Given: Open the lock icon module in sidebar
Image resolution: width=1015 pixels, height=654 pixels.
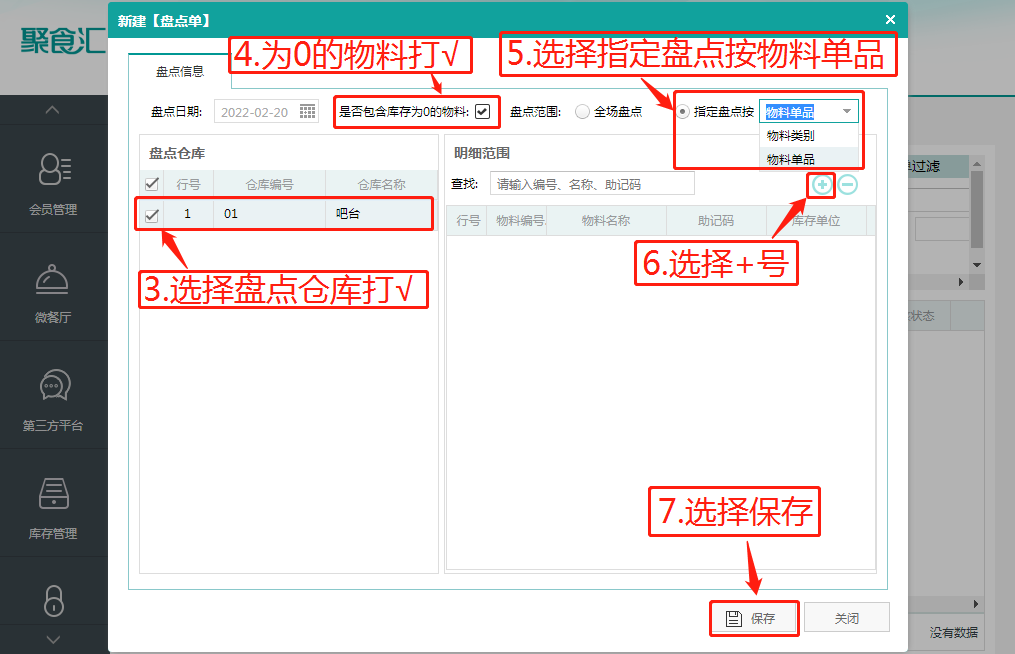Looking at the screenshot, I should pyautogui.click(x=54, y=600).
